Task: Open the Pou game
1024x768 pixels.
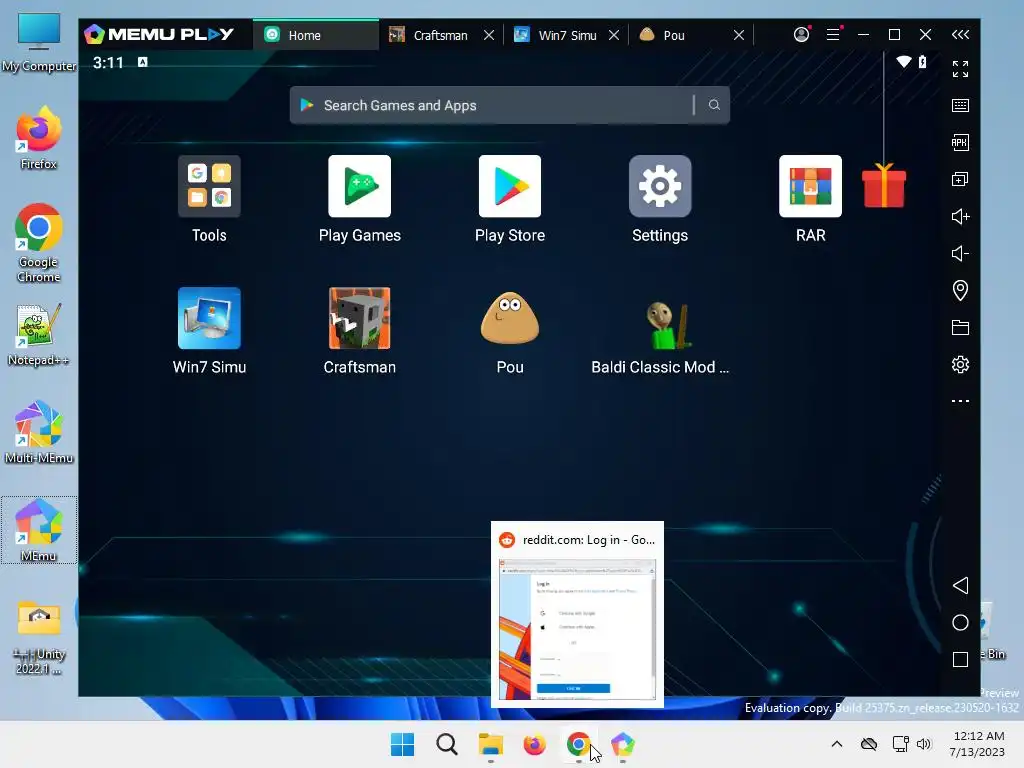Action: pyautogui.click(x=510, y=318)
